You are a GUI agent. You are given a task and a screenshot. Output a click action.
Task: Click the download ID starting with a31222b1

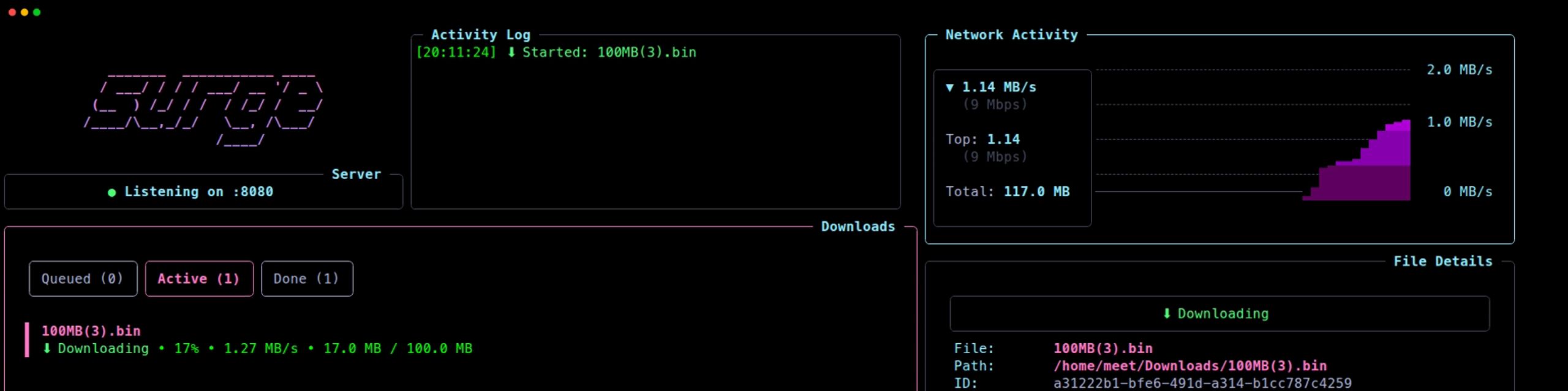(x=1202, y=384)
